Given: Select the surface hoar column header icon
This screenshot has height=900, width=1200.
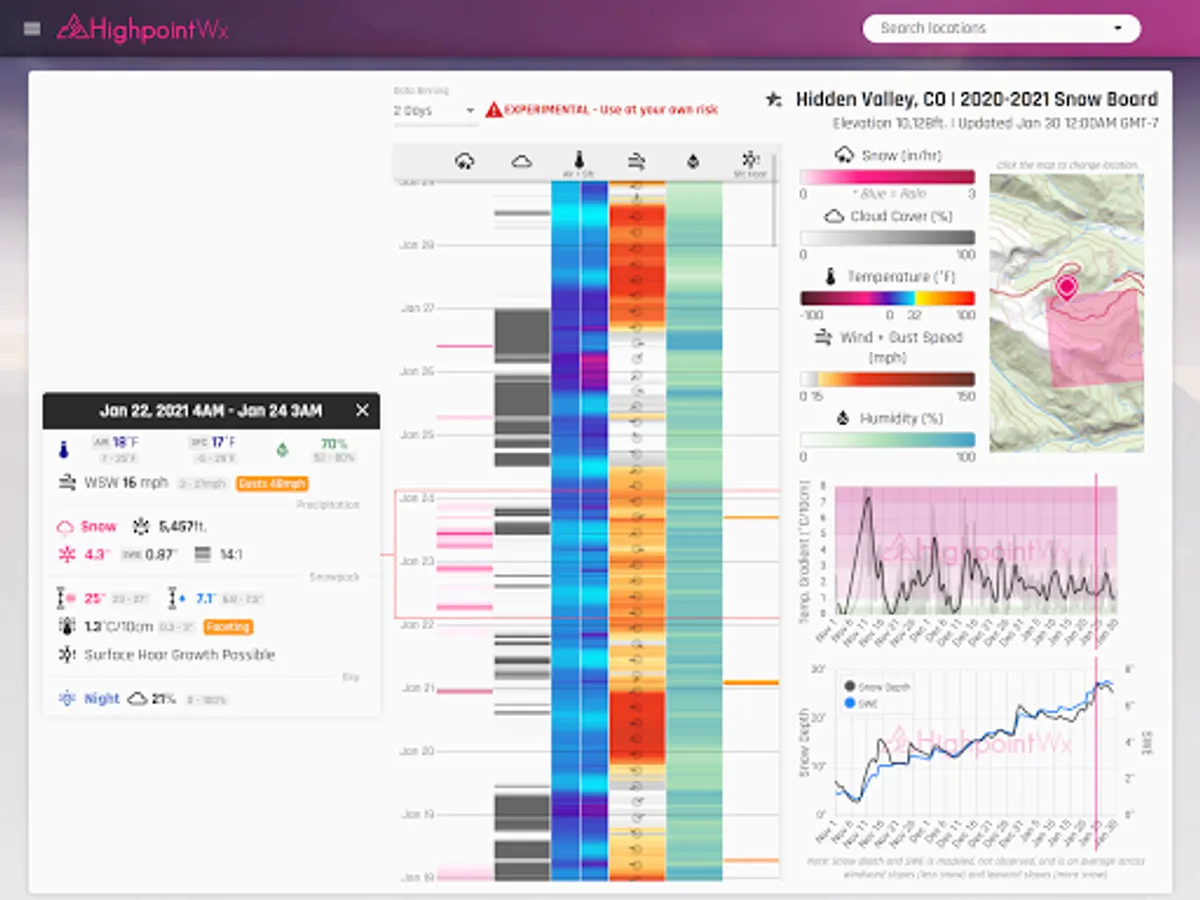Looking at the screenshot, I should tap(749, 159).
